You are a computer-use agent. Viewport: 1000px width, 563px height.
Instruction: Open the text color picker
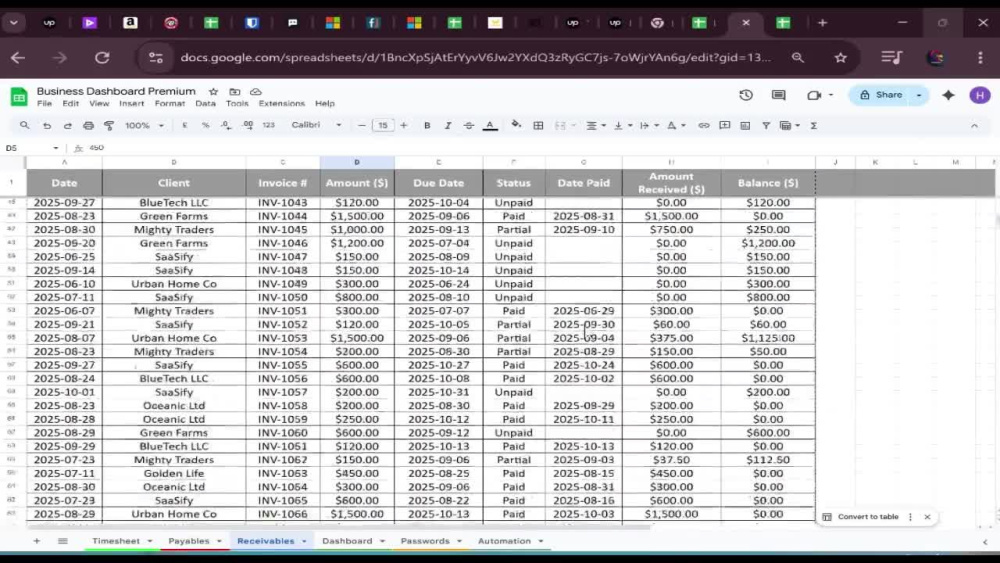(490, 126)
